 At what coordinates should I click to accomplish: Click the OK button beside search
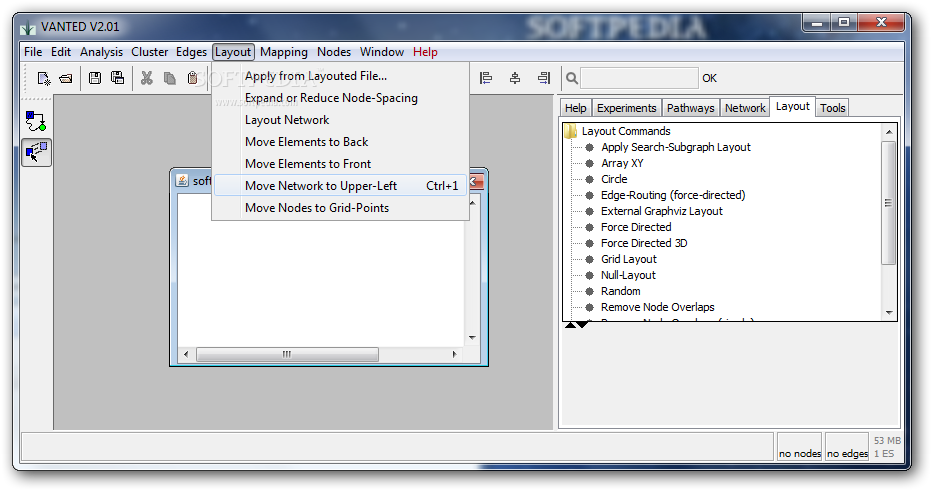point(709,78)
